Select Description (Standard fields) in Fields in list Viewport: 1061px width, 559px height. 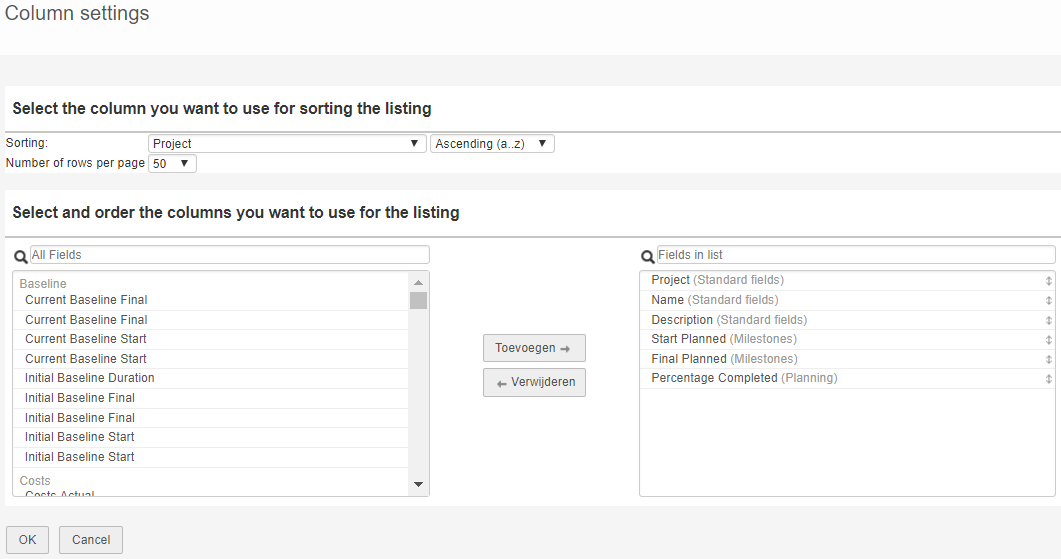click(847, 319)
